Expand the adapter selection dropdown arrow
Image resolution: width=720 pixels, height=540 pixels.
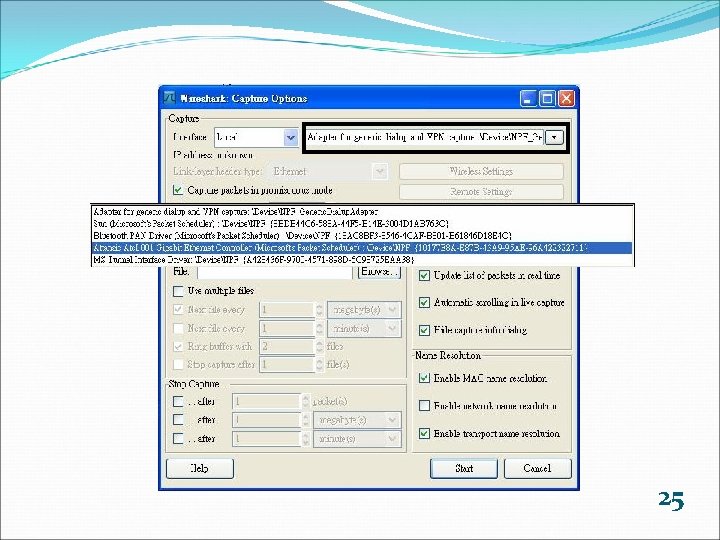[x=554, y=137]
